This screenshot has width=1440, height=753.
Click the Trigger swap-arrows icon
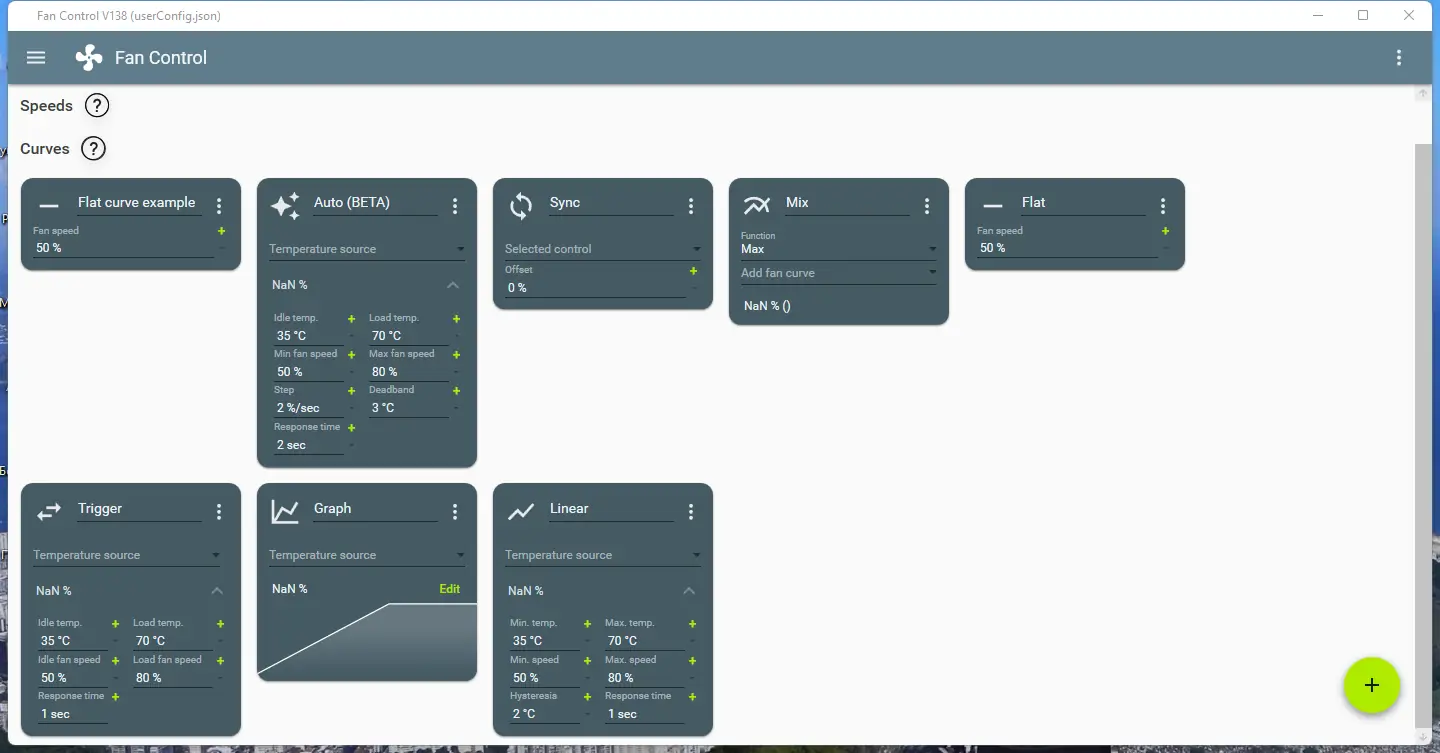49,512
